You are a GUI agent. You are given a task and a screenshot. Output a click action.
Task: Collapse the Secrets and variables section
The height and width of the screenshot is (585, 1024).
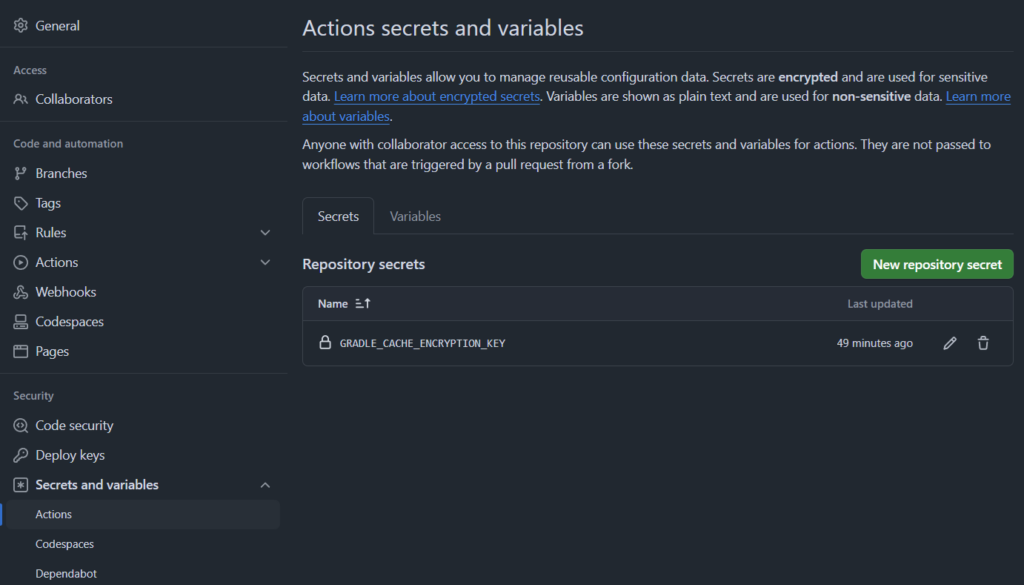pyautogui.click(x=265, y=484)
